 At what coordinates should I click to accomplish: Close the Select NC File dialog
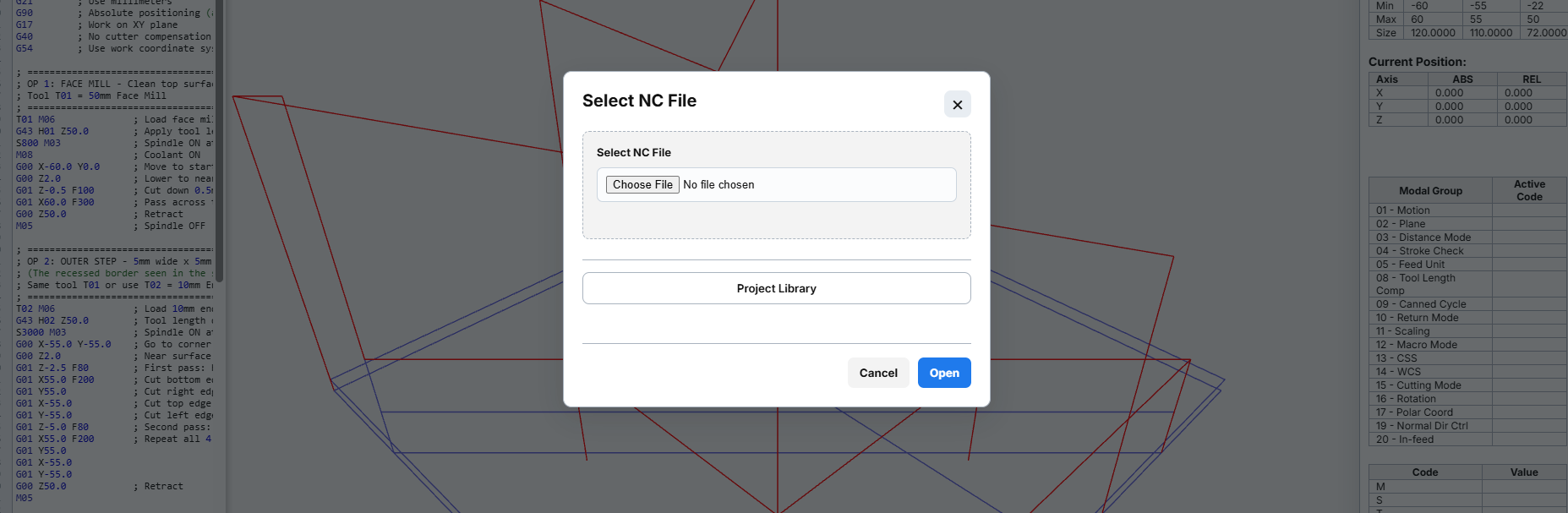(x=957, y=104)
